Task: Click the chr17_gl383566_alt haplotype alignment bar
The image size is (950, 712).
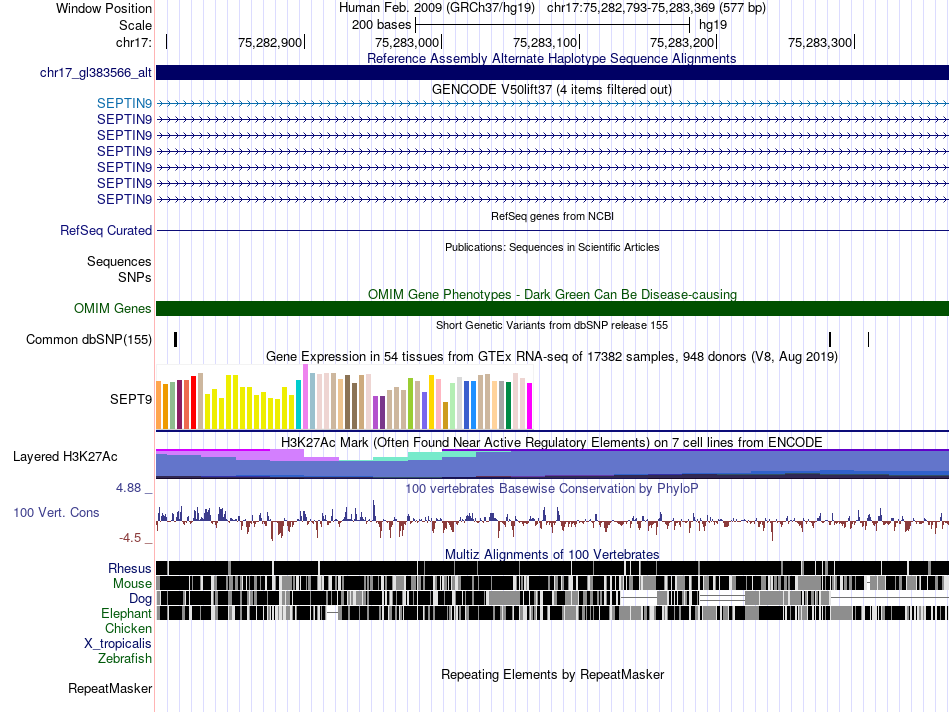Action: pos(552,73)
